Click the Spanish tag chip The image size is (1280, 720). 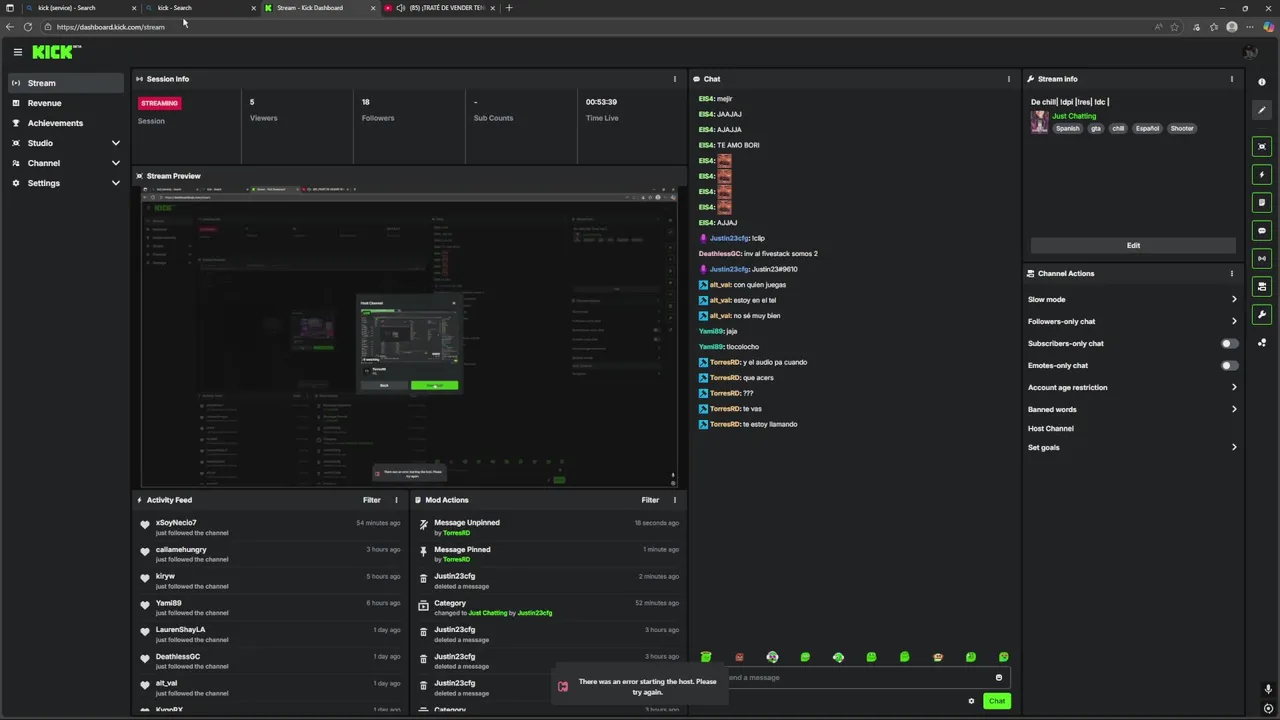coord(1068,128)
